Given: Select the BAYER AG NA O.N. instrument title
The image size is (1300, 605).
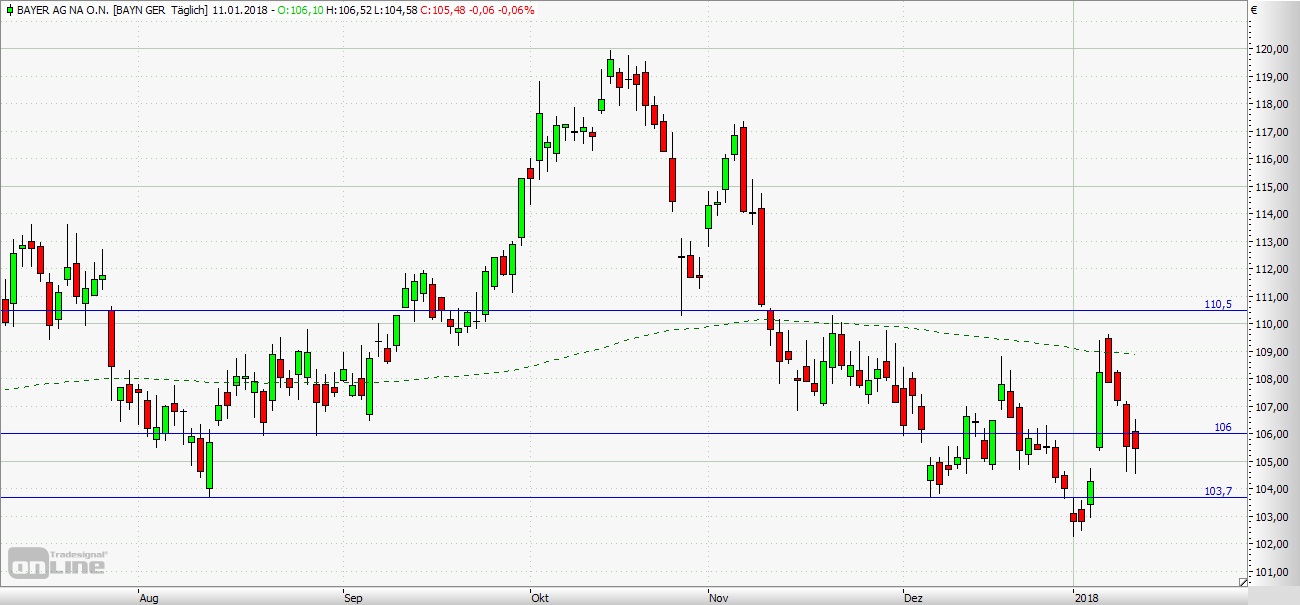Looking at the screenshot, I should click(x=63, y=10).
